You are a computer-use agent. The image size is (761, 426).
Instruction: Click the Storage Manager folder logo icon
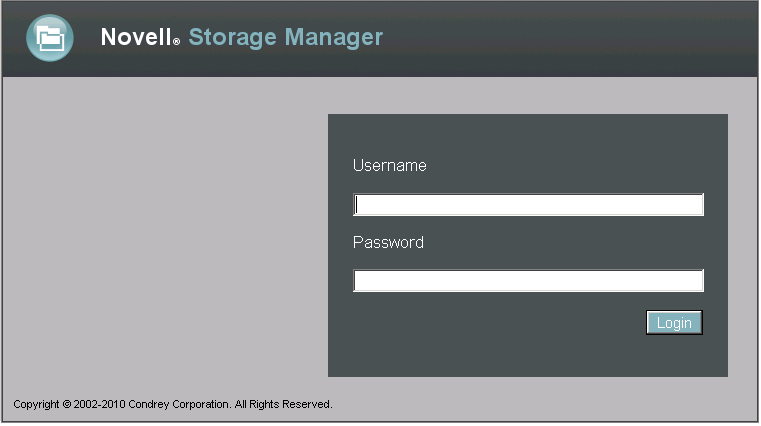pos(49,38)
